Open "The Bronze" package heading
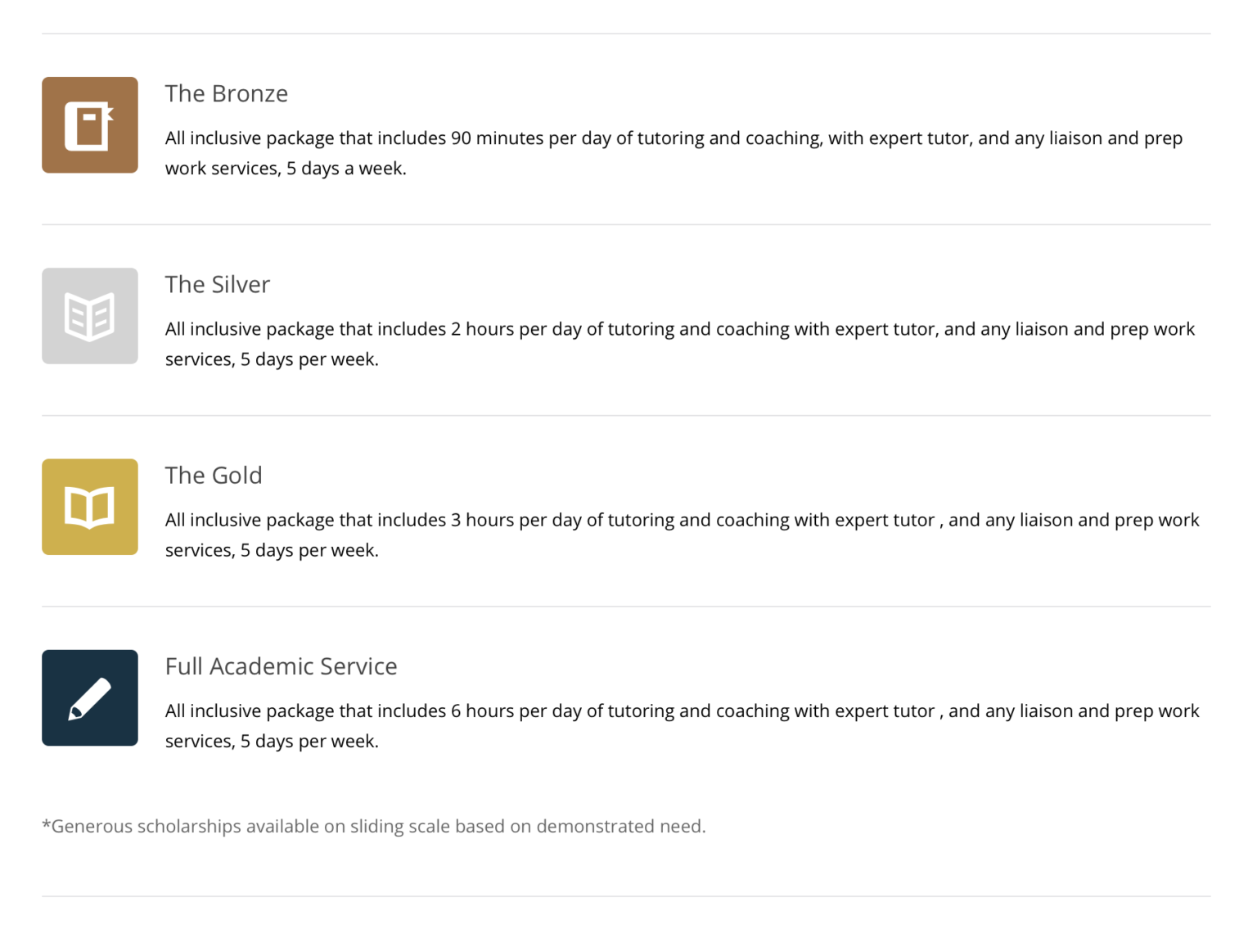The image size is (1257, 952). tap(227, 94)
